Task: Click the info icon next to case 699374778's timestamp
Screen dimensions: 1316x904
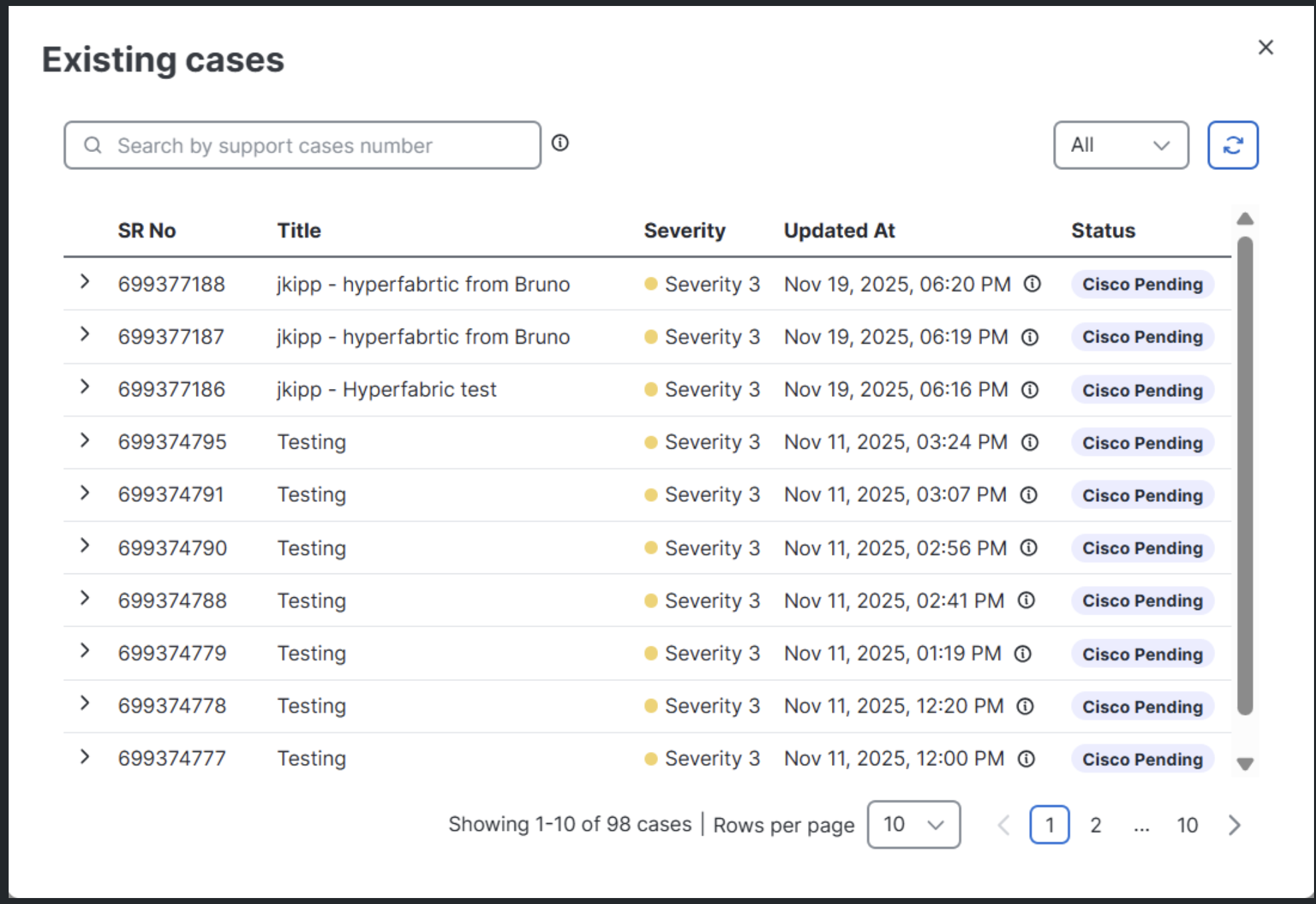Action: (1025, 706)
